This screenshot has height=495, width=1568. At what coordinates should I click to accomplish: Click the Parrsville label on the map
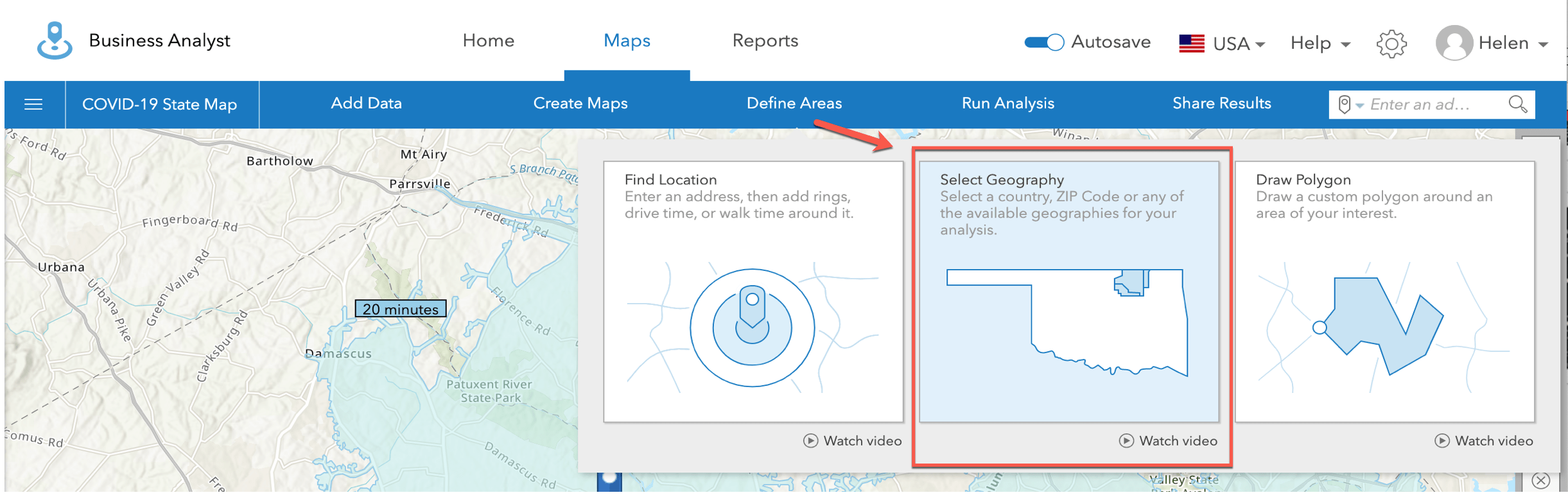pyautogui.click(x=420, y=184)
